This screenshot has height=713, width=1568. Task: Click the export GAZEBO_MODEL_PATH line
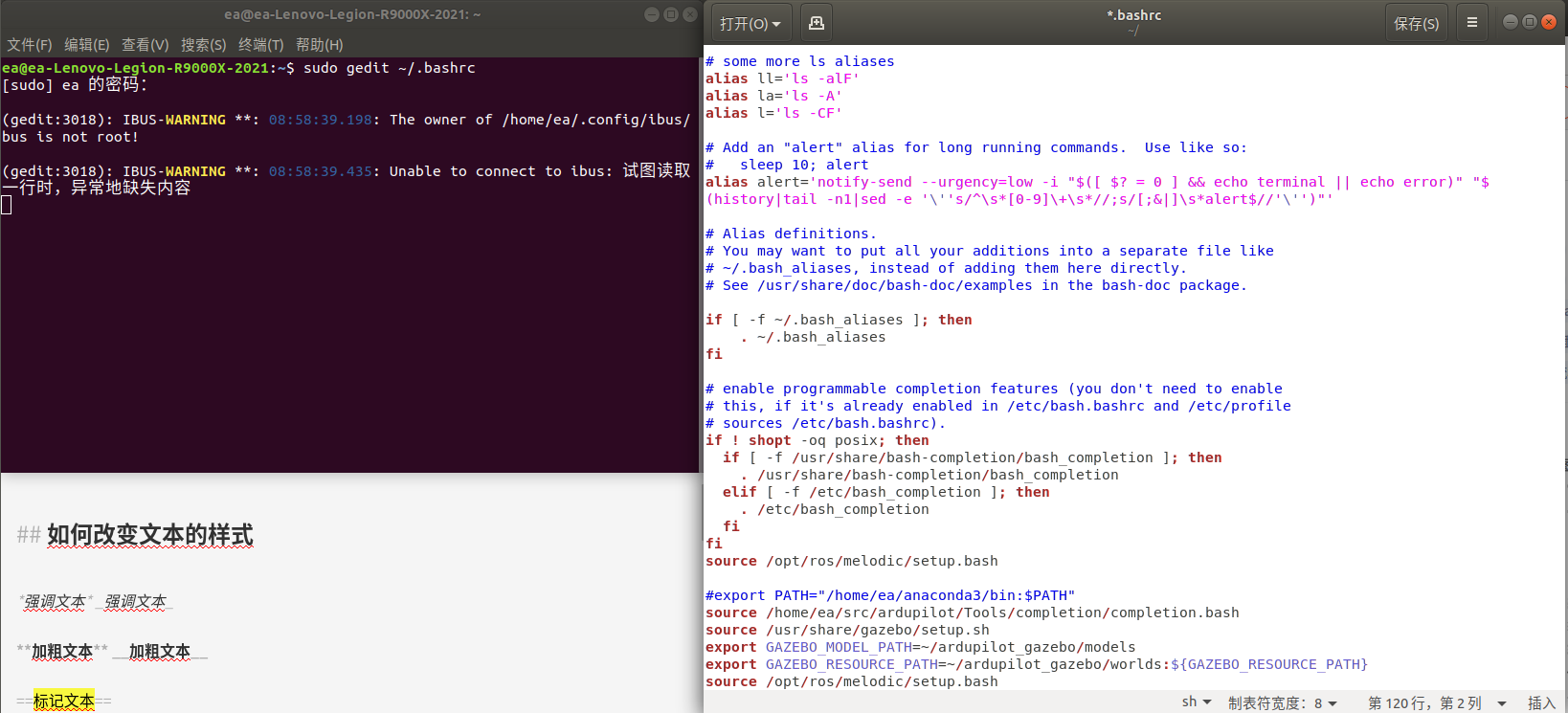tap(921, 647)
